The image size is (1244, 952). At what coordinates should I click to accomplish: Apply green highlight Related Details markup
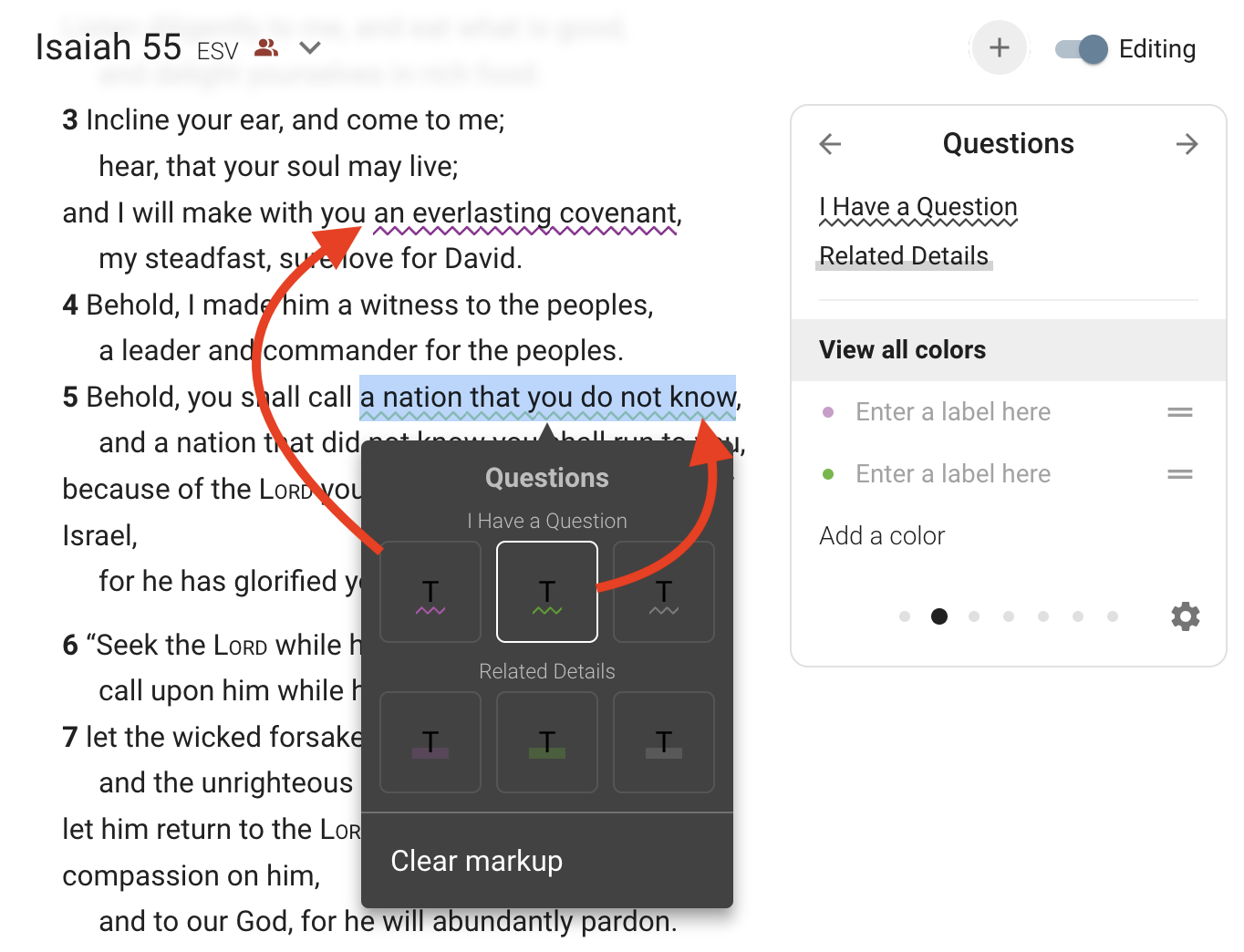point(547,742)
